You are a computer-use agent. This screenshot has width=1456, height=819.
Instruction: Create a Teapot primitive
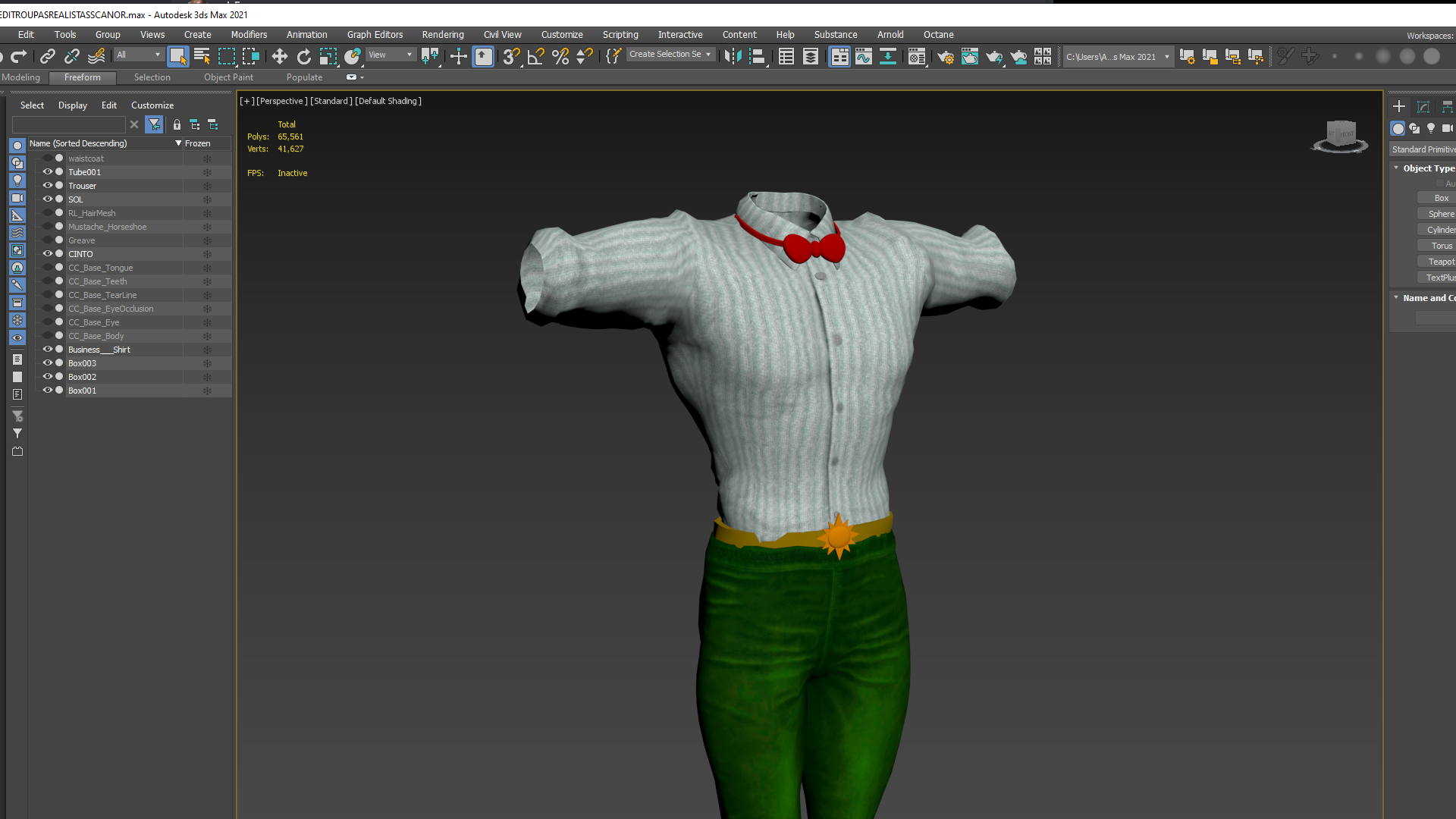[x=1437, y=262]
